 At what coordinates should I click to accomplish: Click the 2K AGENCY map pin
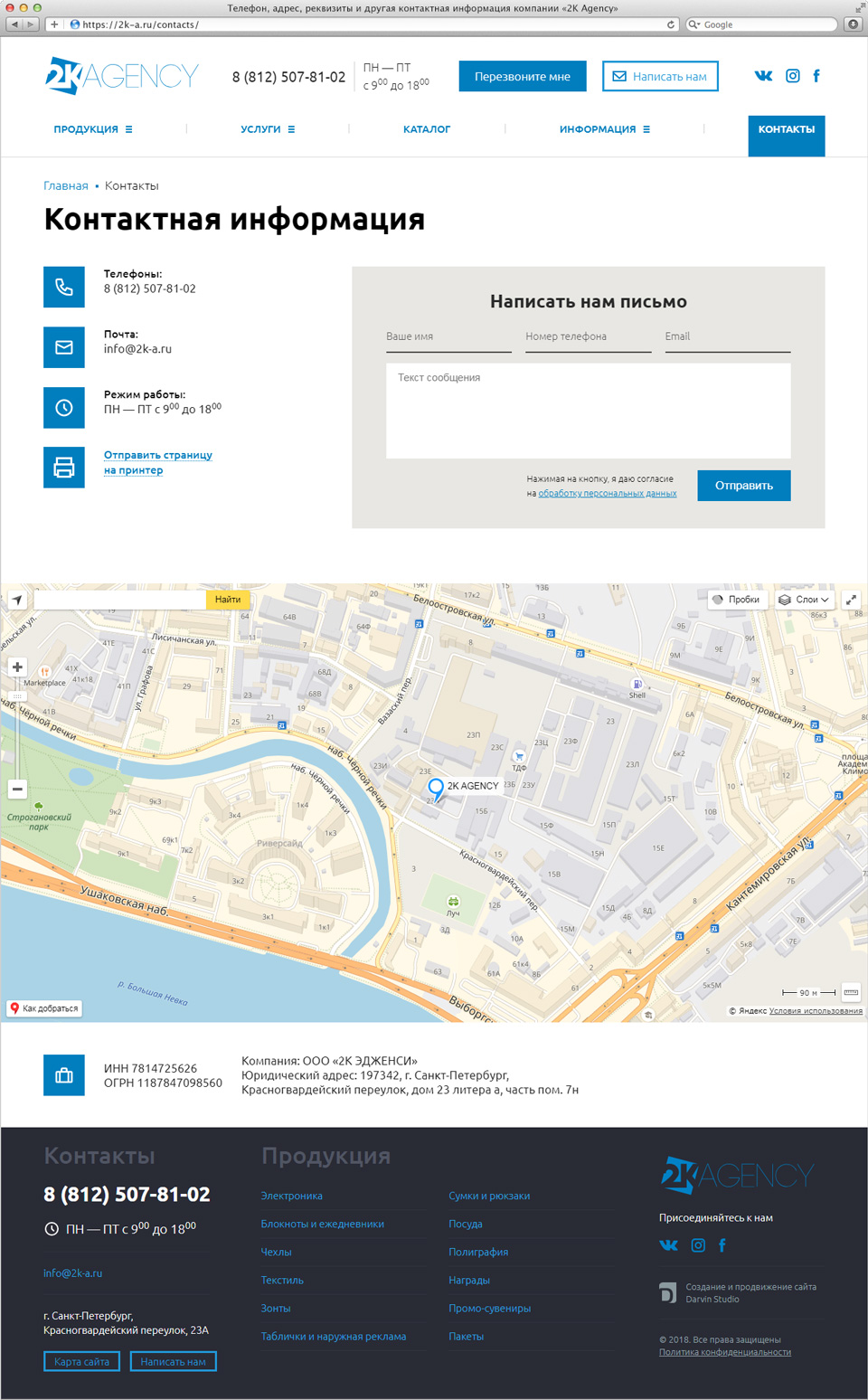pyautogui.click(x=436, y=790)
